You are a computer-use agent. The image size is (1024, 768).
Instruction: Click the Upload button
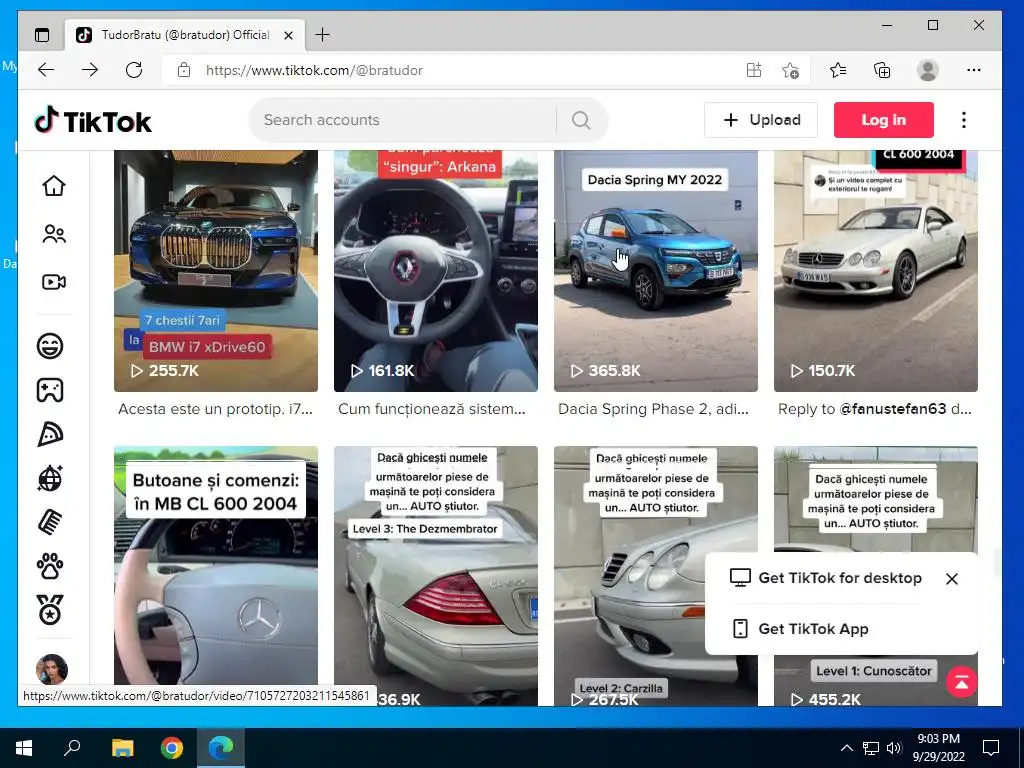(x=761, y=120)
